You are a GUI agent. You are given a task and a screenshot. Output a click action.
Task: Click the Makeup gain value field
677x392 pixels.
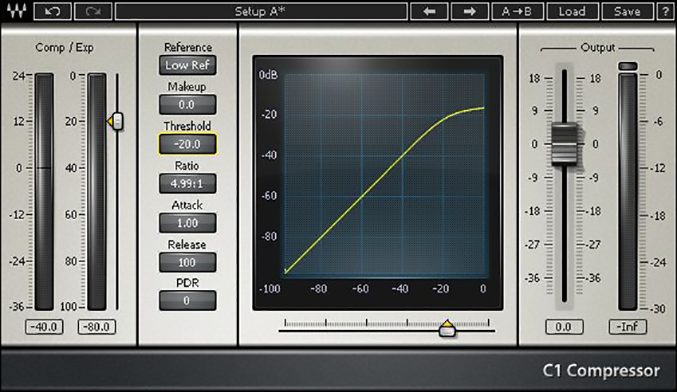pyautogui.click(x=187, y=104)
